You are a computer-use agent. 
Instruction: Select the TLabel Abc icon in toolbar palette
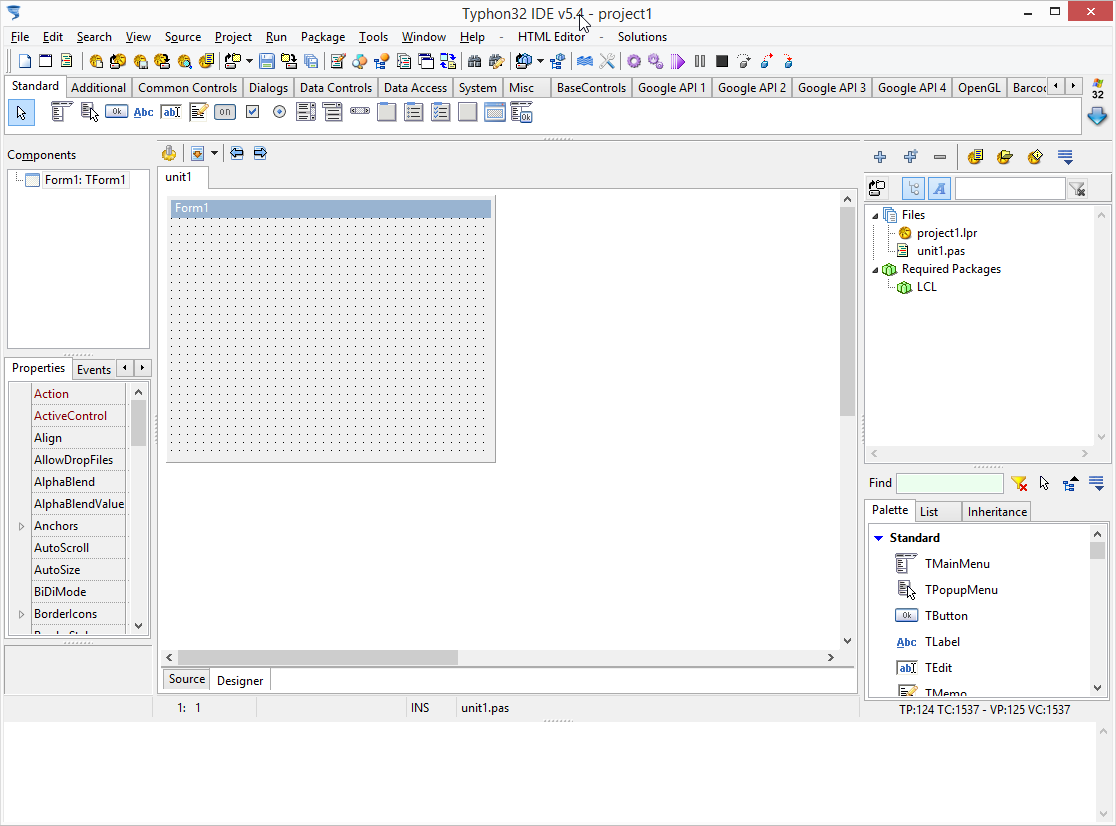click(144, 112)
